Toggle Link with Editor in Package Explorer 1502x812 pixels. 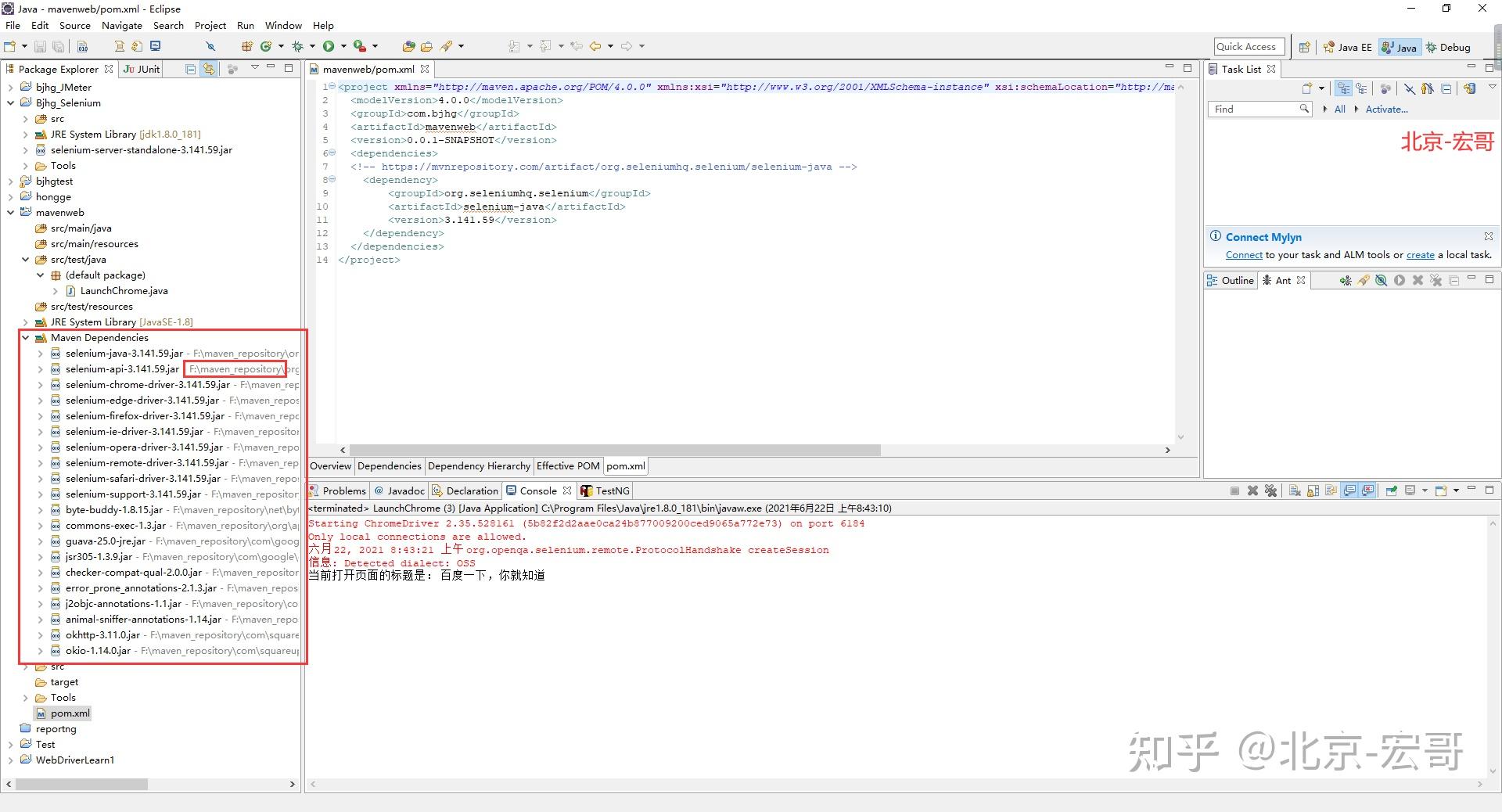click(x=209, y=69)
